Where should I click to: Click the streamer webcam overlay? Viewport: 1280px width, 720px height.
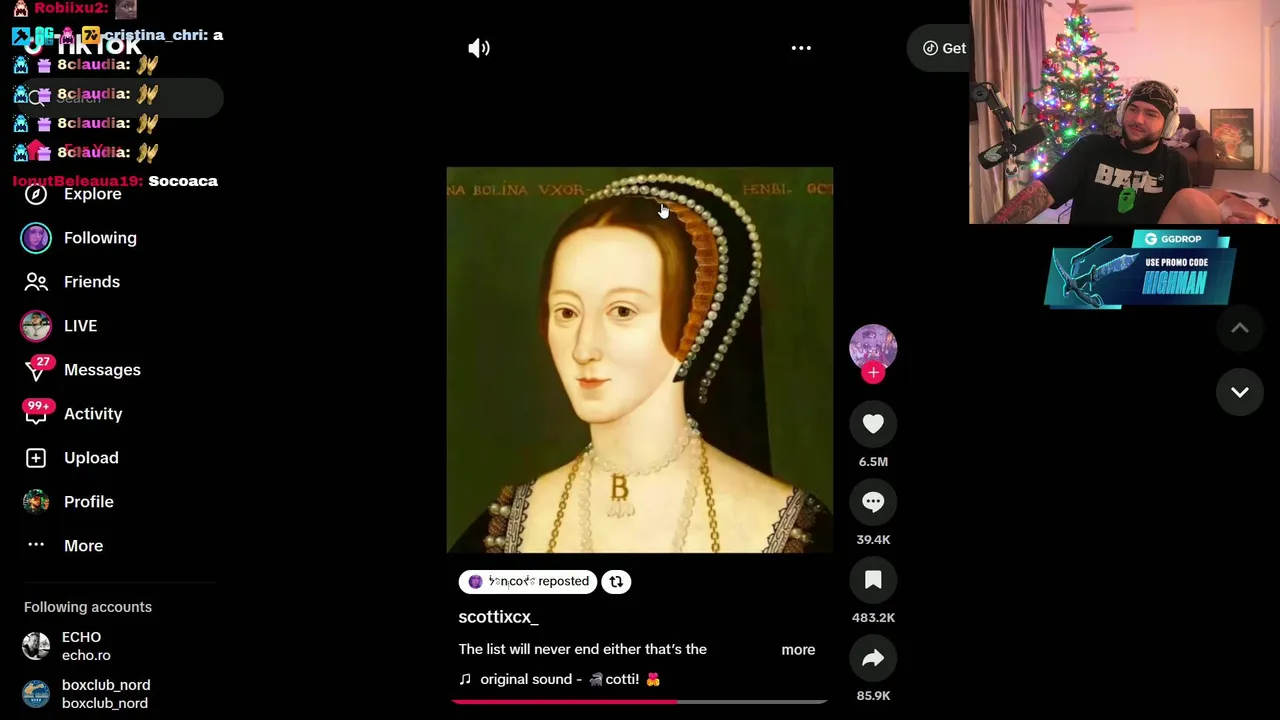[x=1124, y=111]
